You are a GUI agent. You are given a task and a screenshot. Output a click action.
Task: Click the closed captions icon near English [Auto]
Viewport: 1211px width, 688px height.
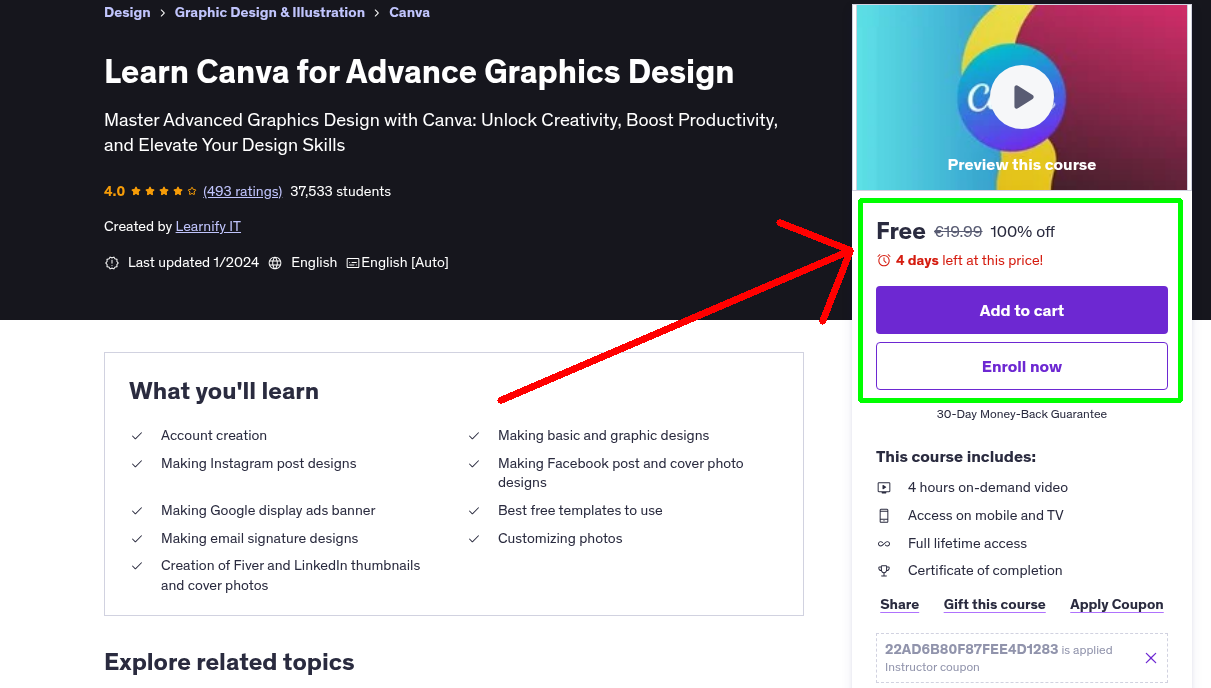(x=353, y=263)
